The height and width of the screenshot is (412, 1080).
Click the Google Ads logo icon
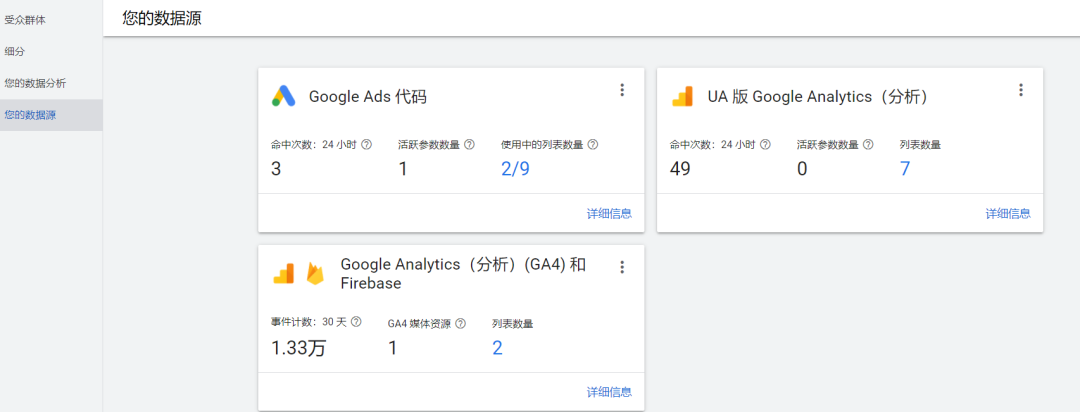click(x=283, y=96)
